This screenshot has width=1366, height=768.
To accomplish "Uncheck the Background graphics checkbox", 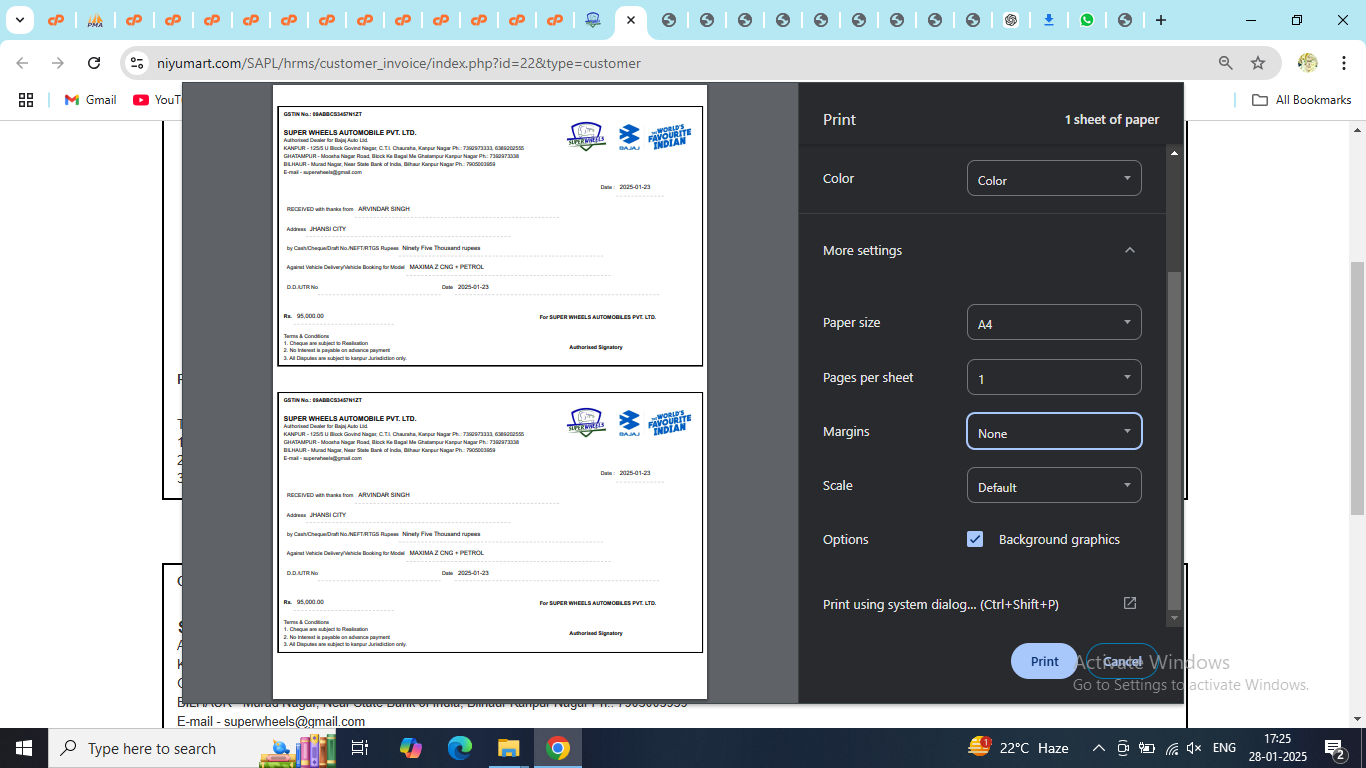I will 975,539.
